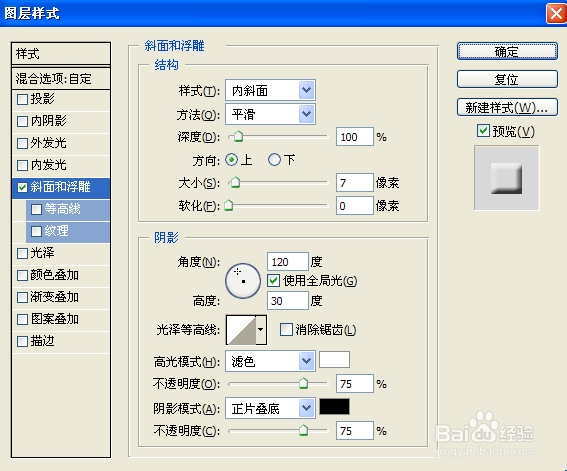Click the 复位 reset button

tap(507, 79)
